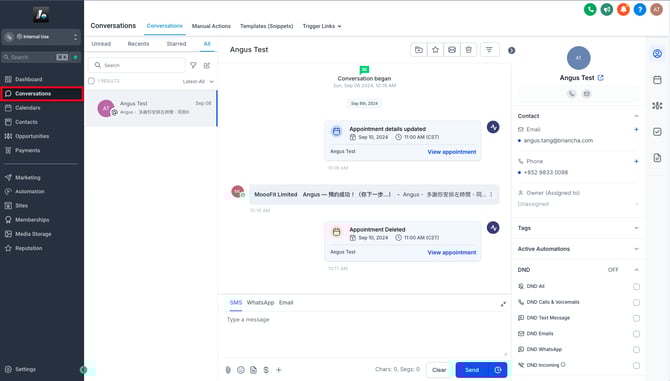
Task: Open the Owner Unassigned dropdown
Action: (579, 204)
